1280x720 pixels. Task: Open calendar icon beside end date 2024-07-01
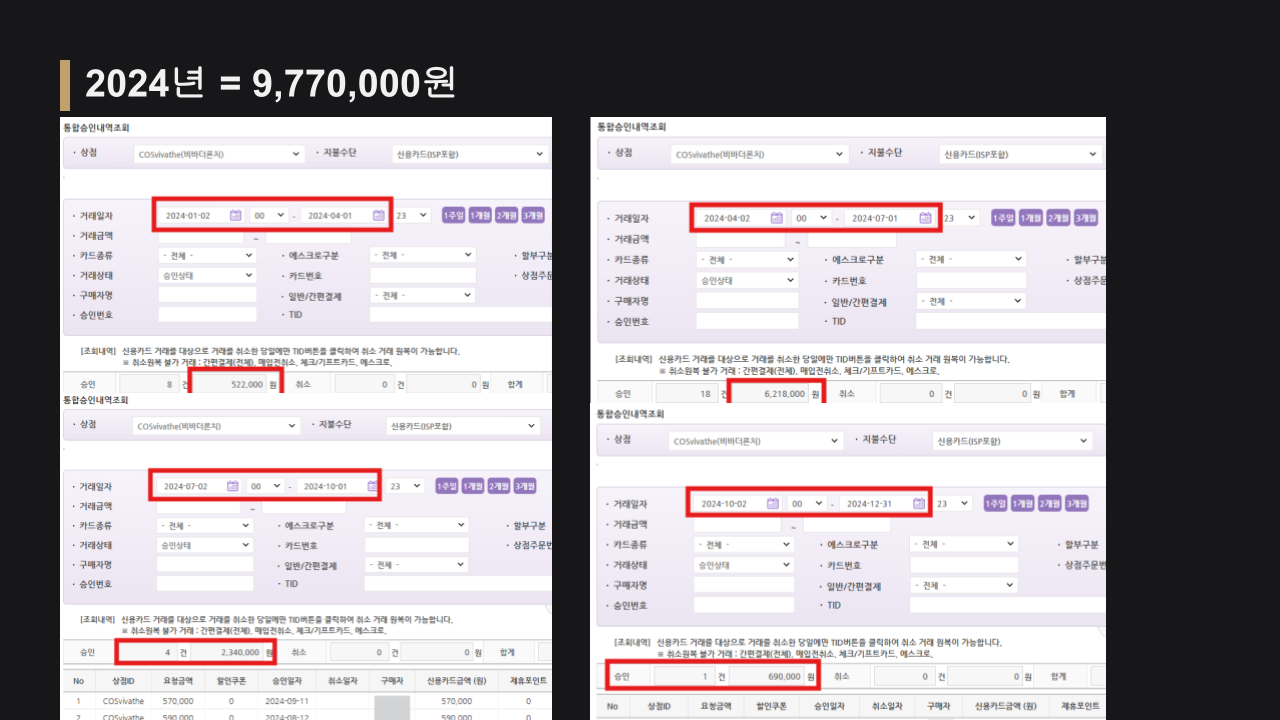tap(925, 218)
